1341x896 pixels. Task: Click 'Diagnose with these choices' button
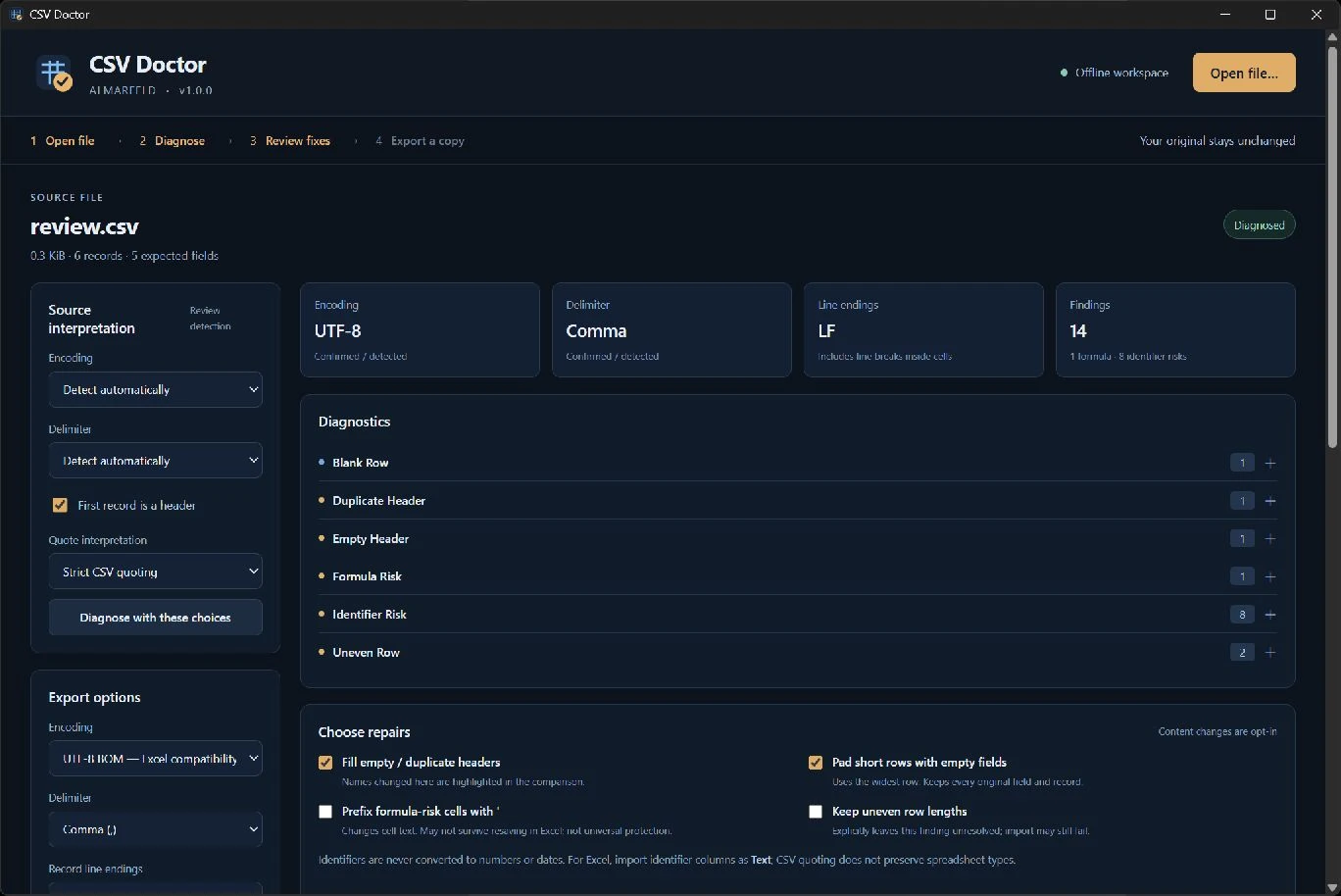156,618
